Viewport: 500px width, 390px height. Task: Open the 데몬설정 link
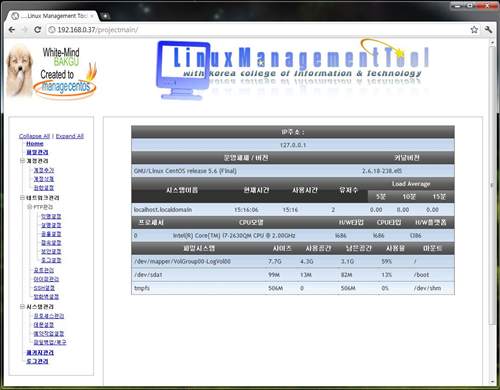point(44,325)
